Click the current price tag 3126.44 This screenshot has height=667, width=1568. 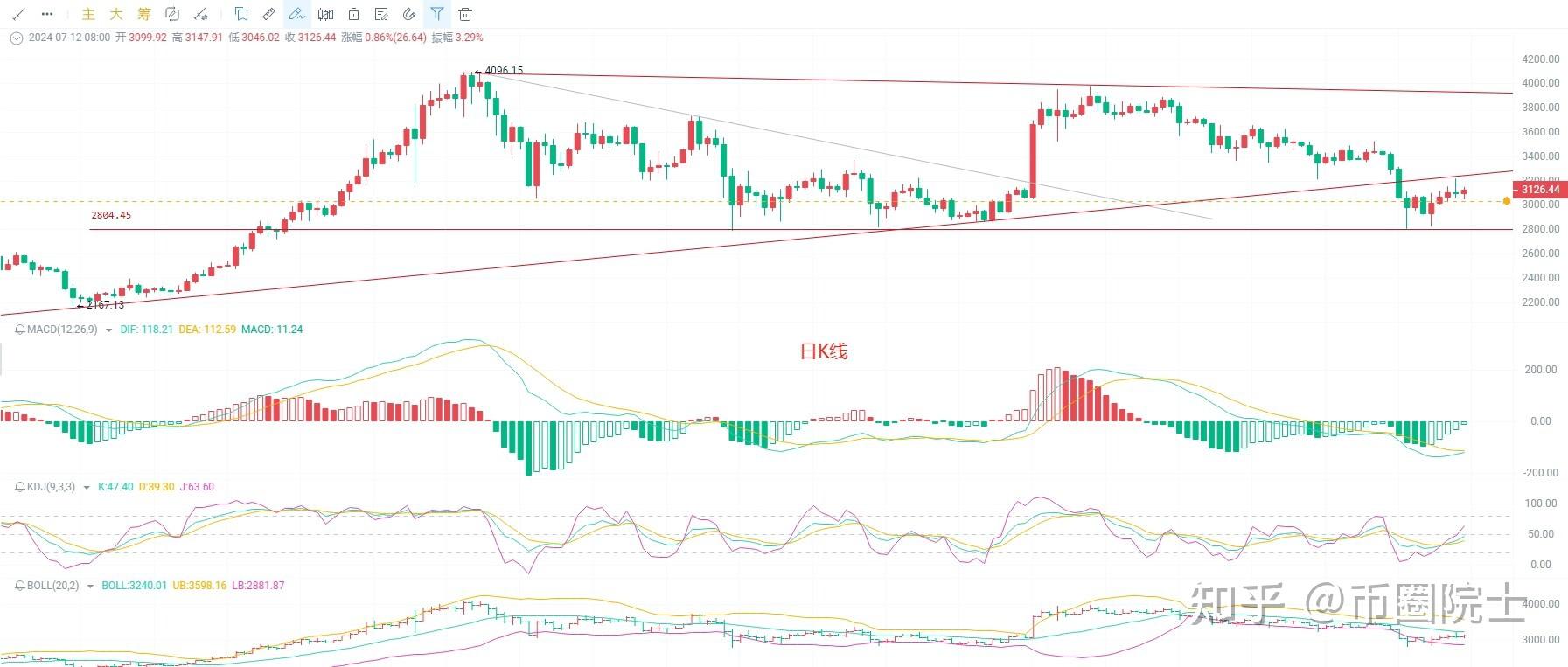click(1540, 189)
